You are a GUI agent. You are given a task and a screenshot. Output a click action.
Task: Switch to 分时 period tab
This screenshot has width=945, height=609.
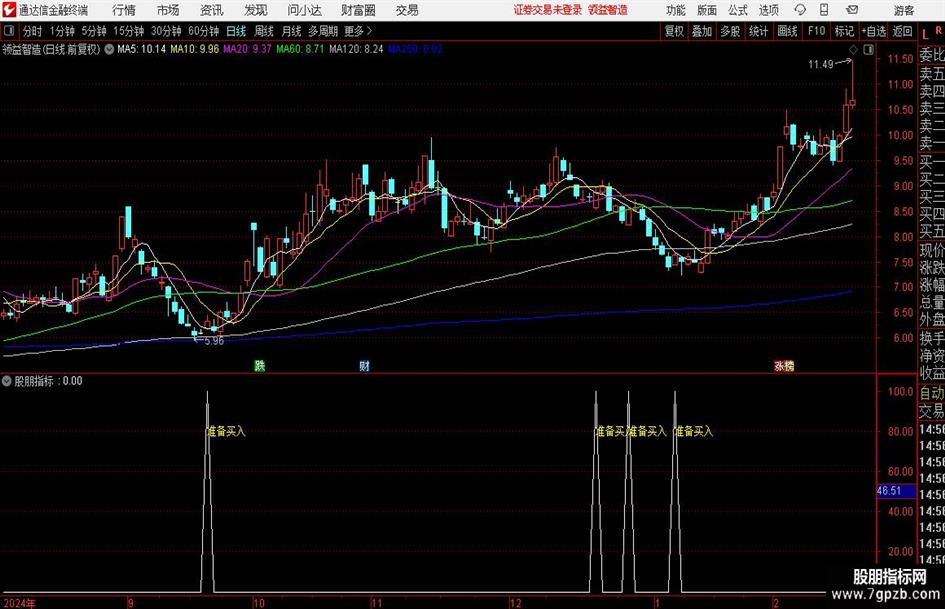pos(32,31)
